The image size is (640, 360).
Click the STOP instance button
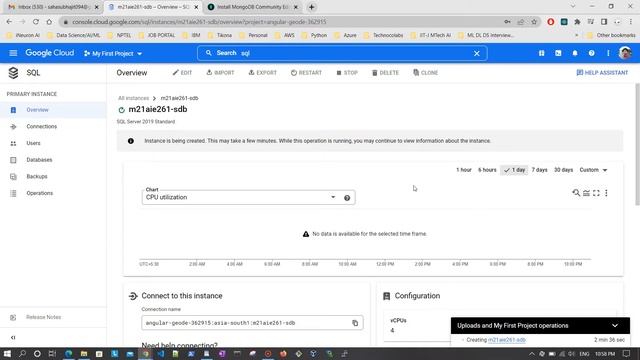point(347,73)
